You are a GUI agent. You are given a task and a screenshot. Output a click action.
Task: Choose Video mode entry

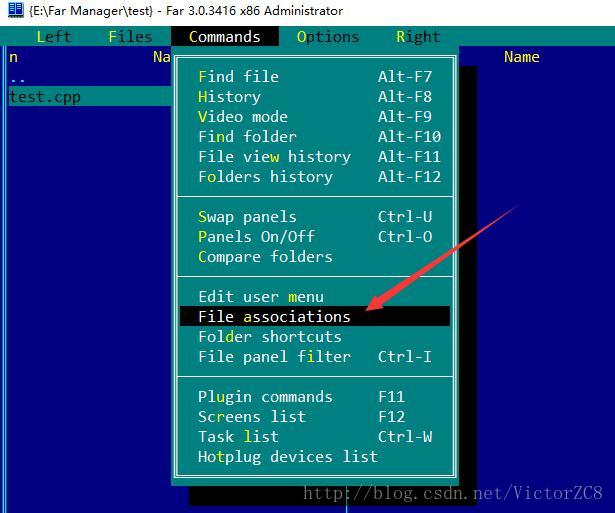[315, 116]
